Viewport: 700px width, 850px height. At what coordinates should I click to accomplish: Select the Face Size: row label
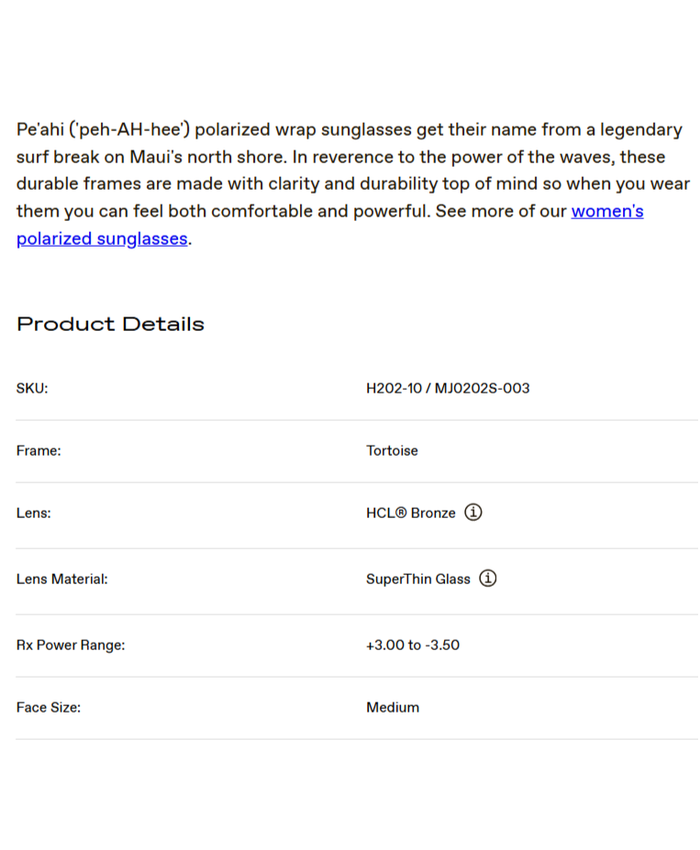coord(48,707)
